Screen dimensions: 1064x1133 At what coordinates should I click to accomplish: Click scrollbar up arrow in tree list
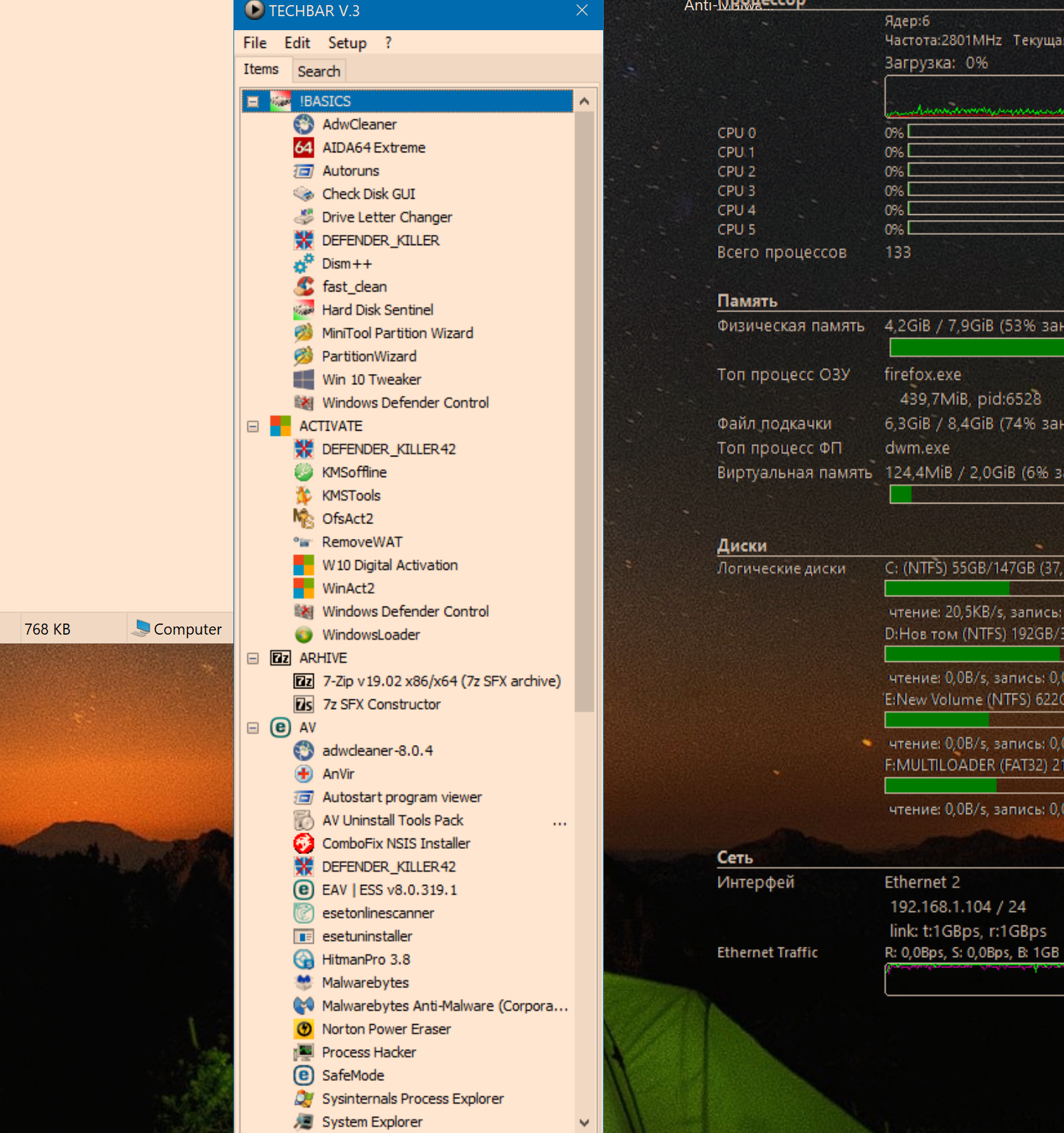[x=585, y=101]
